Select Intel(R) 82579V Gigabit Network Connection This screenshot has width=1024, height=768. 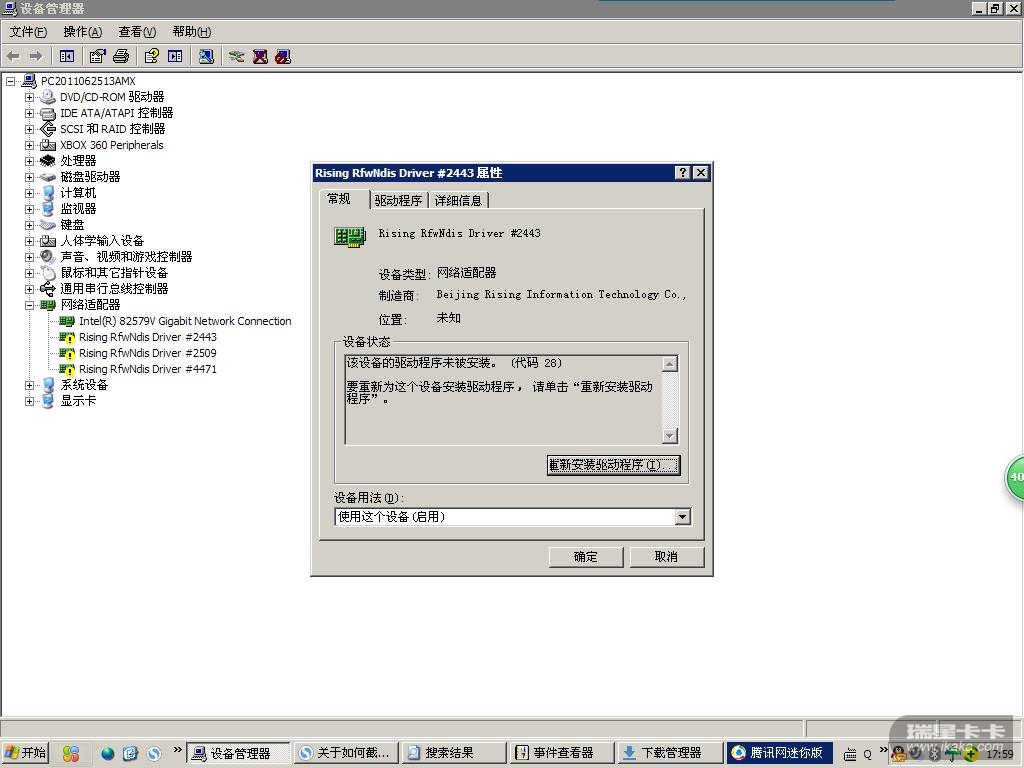coord(185,321)
